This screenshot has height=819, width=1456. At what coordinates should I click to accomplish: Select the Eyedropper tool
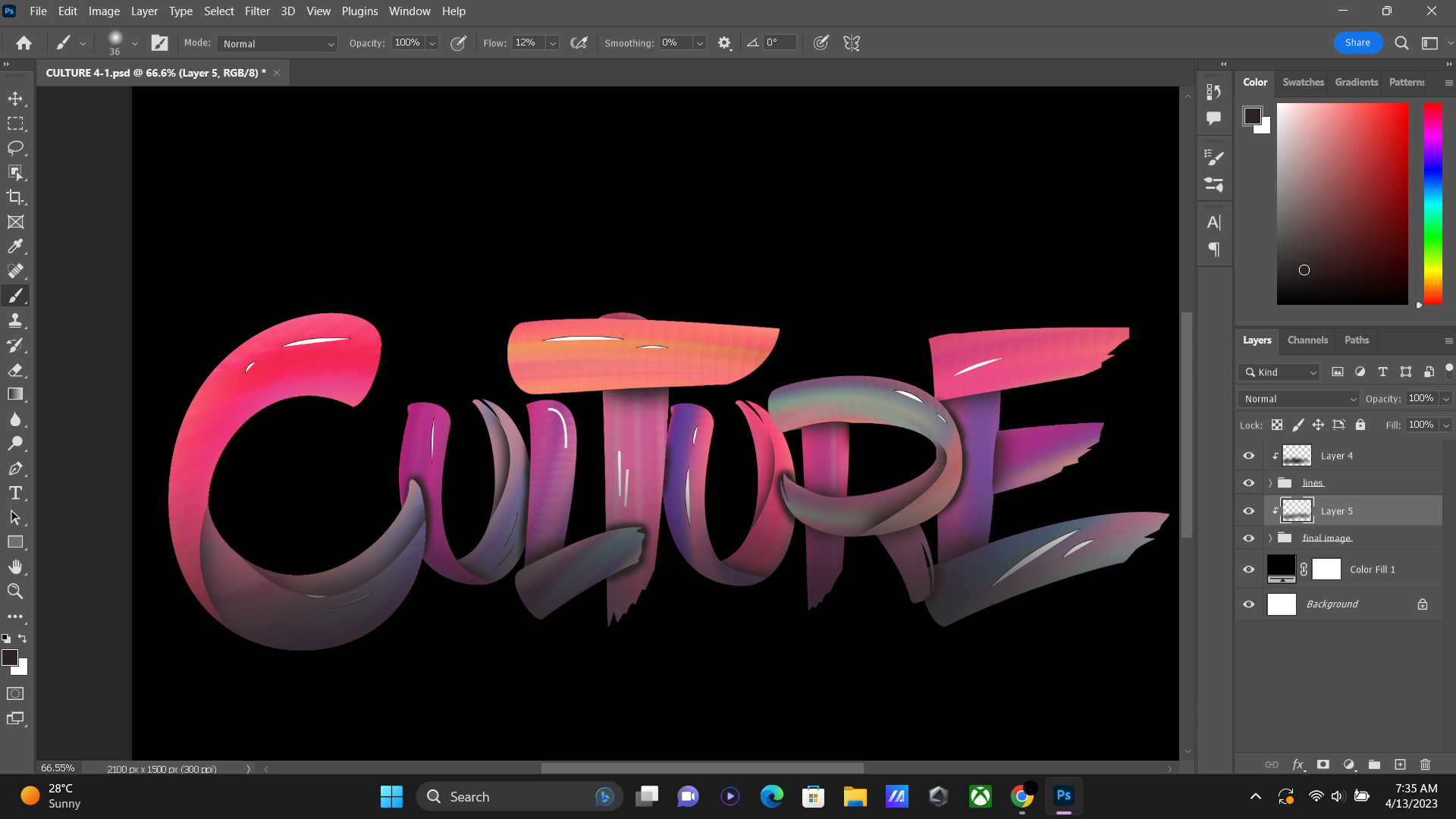[15, 246]
